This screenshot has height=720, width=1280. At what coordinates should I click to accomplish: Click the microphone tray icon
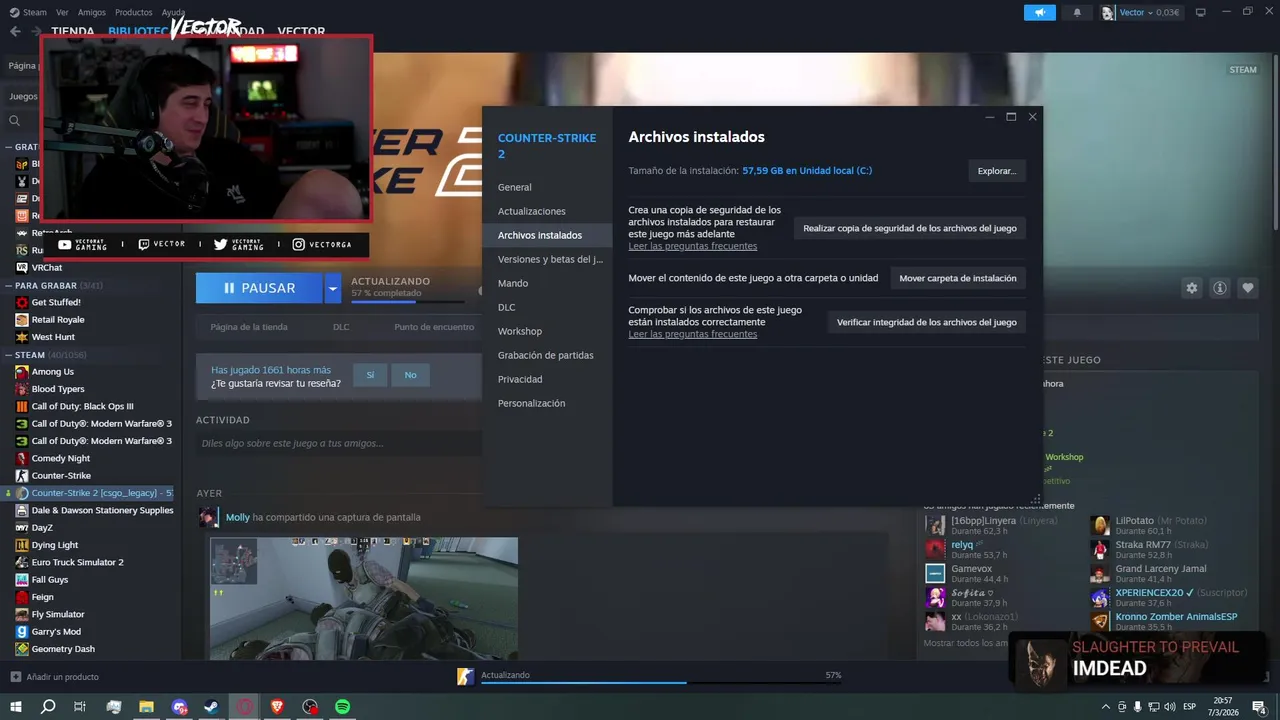coord(1137,707)
